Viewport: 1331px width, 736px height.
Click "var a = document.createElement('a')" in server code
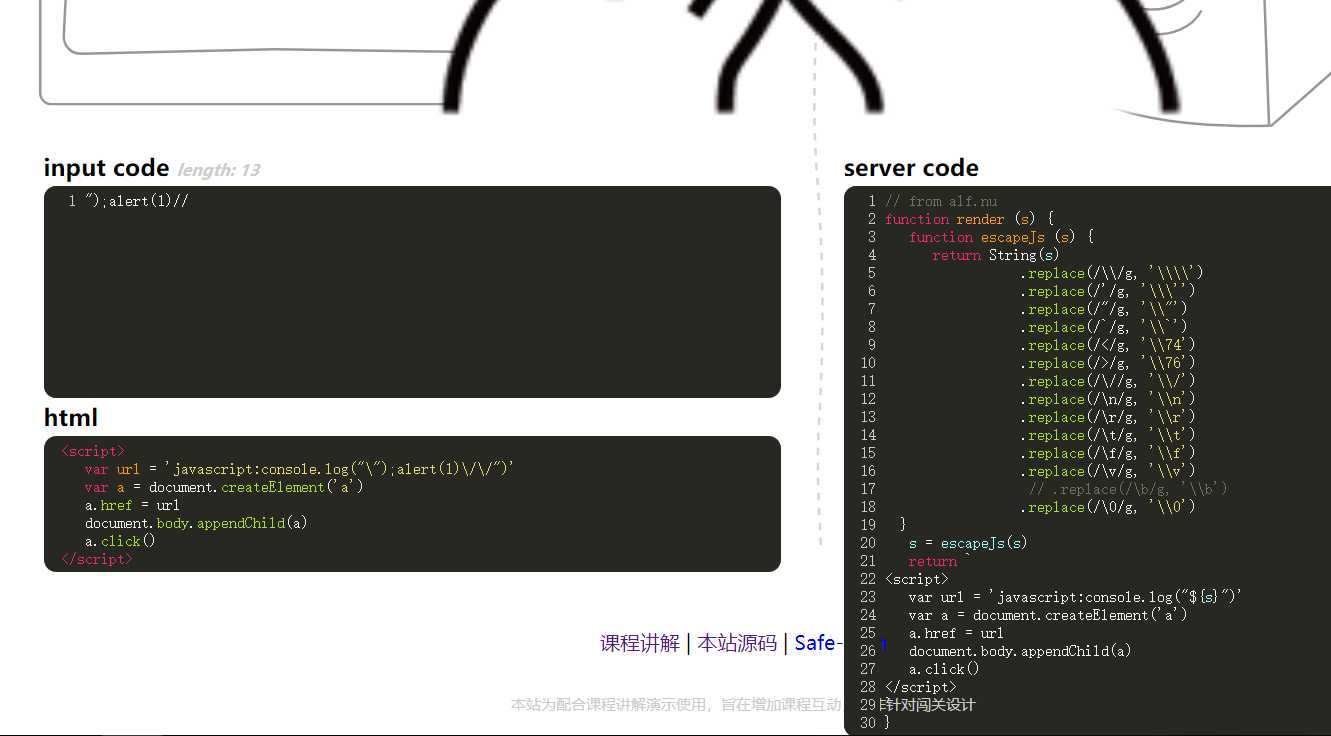1048,615
